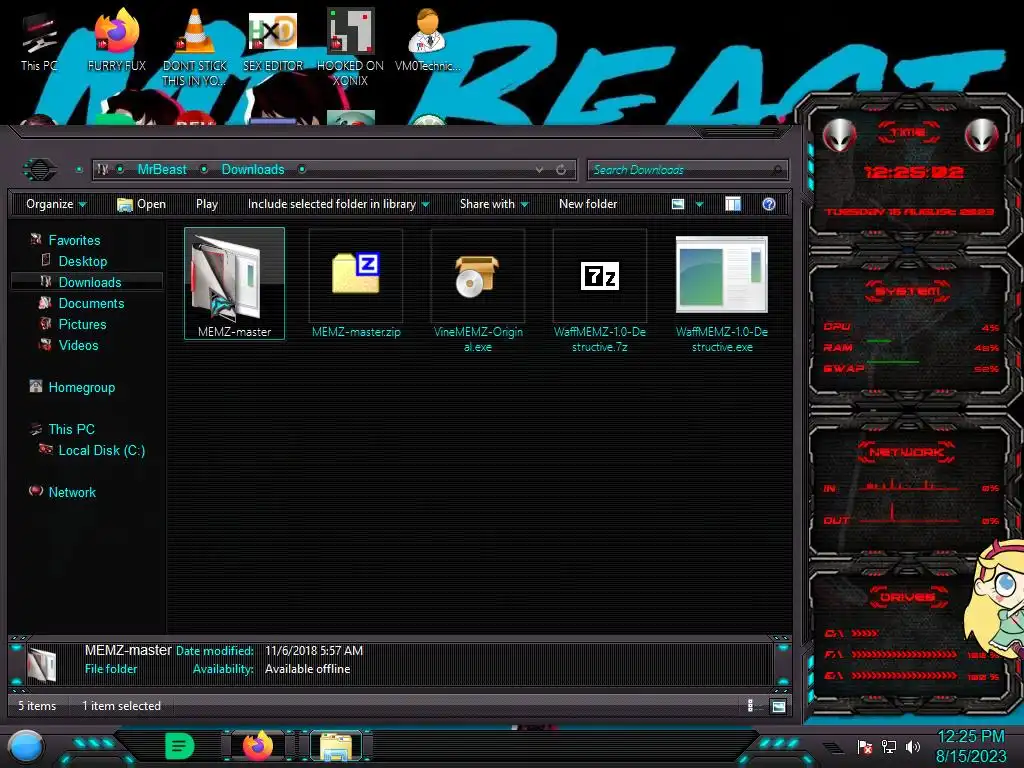Select the MEMZ-master.zip file
The image size is (1024, 768).
click(356, 283)
